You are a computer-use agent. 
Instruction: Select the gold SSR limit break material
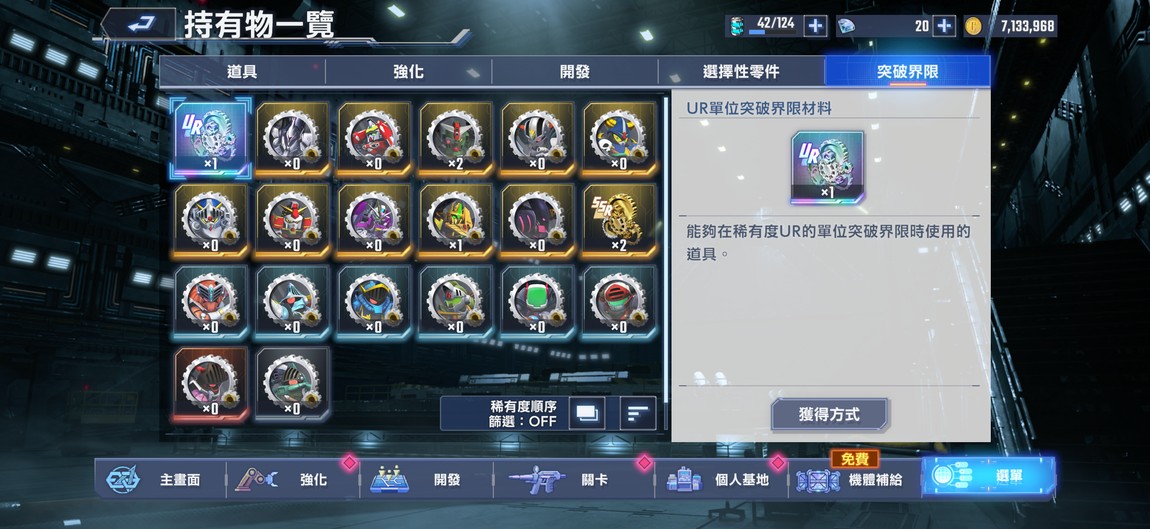[620, 221]
